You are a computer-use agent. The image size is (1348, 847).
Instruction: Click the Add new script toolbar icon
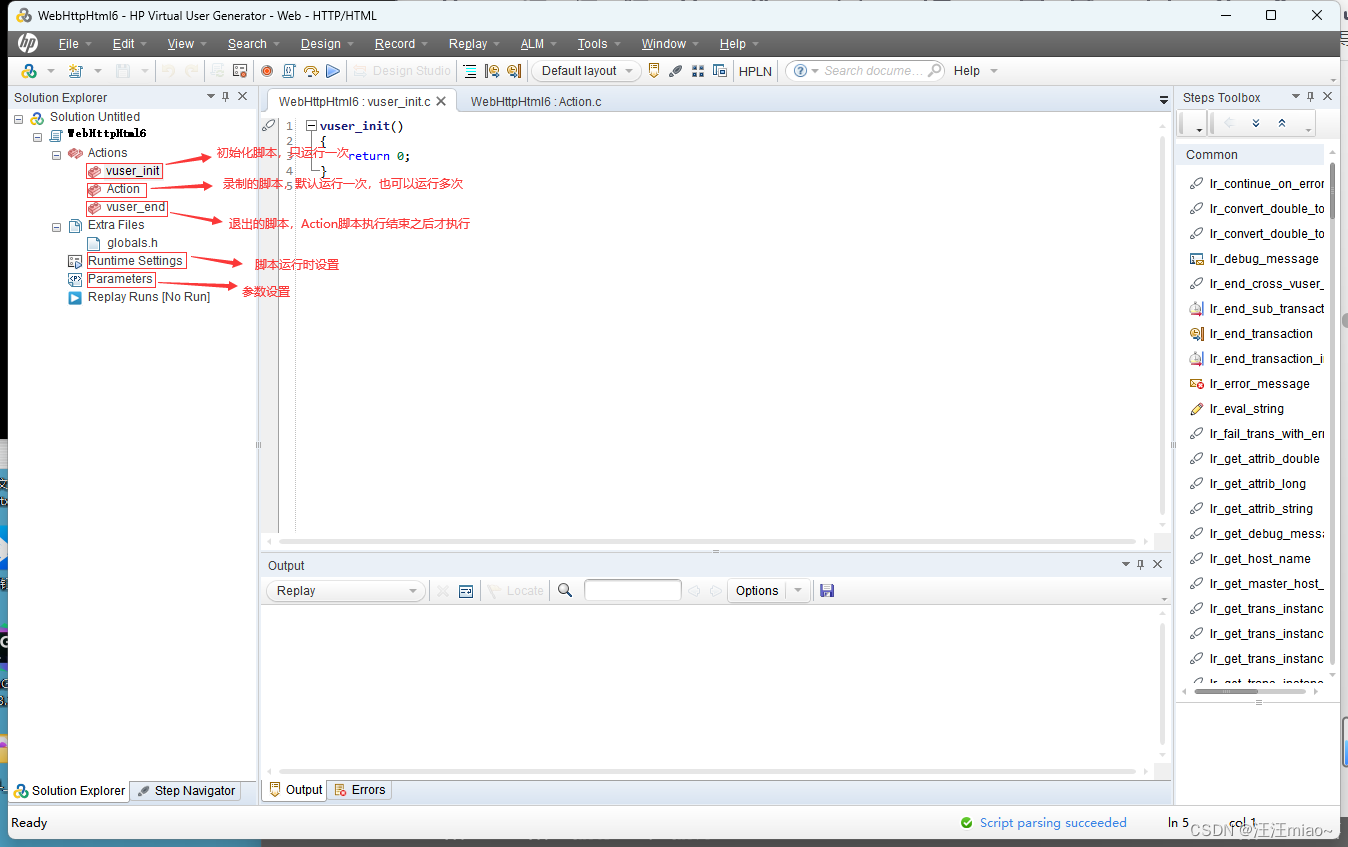point(75,71)
